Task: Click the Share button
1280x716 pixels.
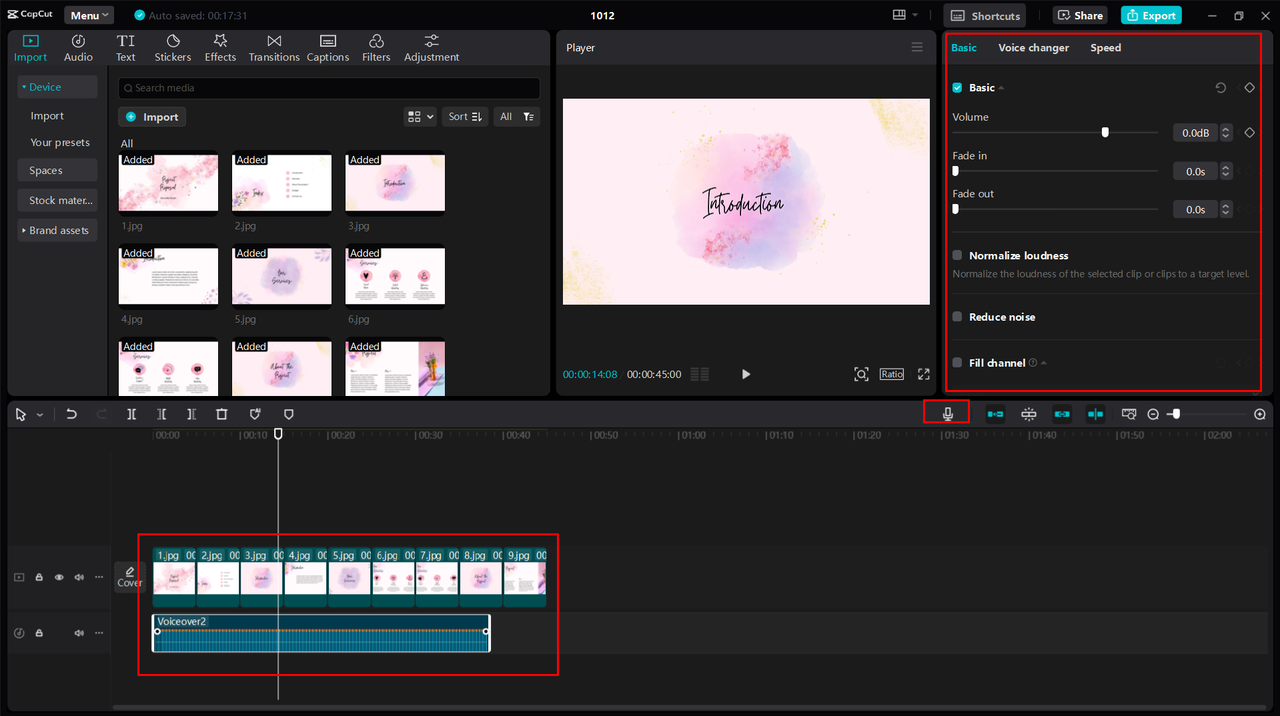Action: 1079,15
